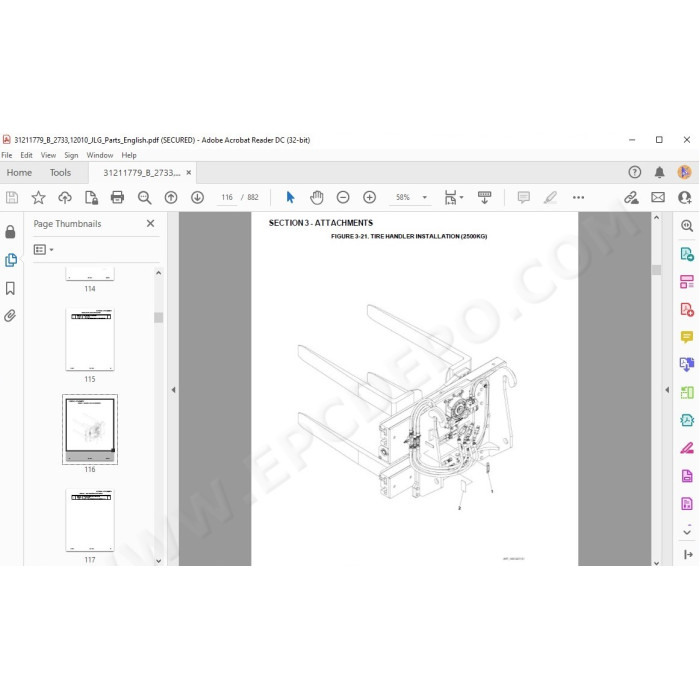Open the Help menu
The image size is (700, 700).
point(129,155)
